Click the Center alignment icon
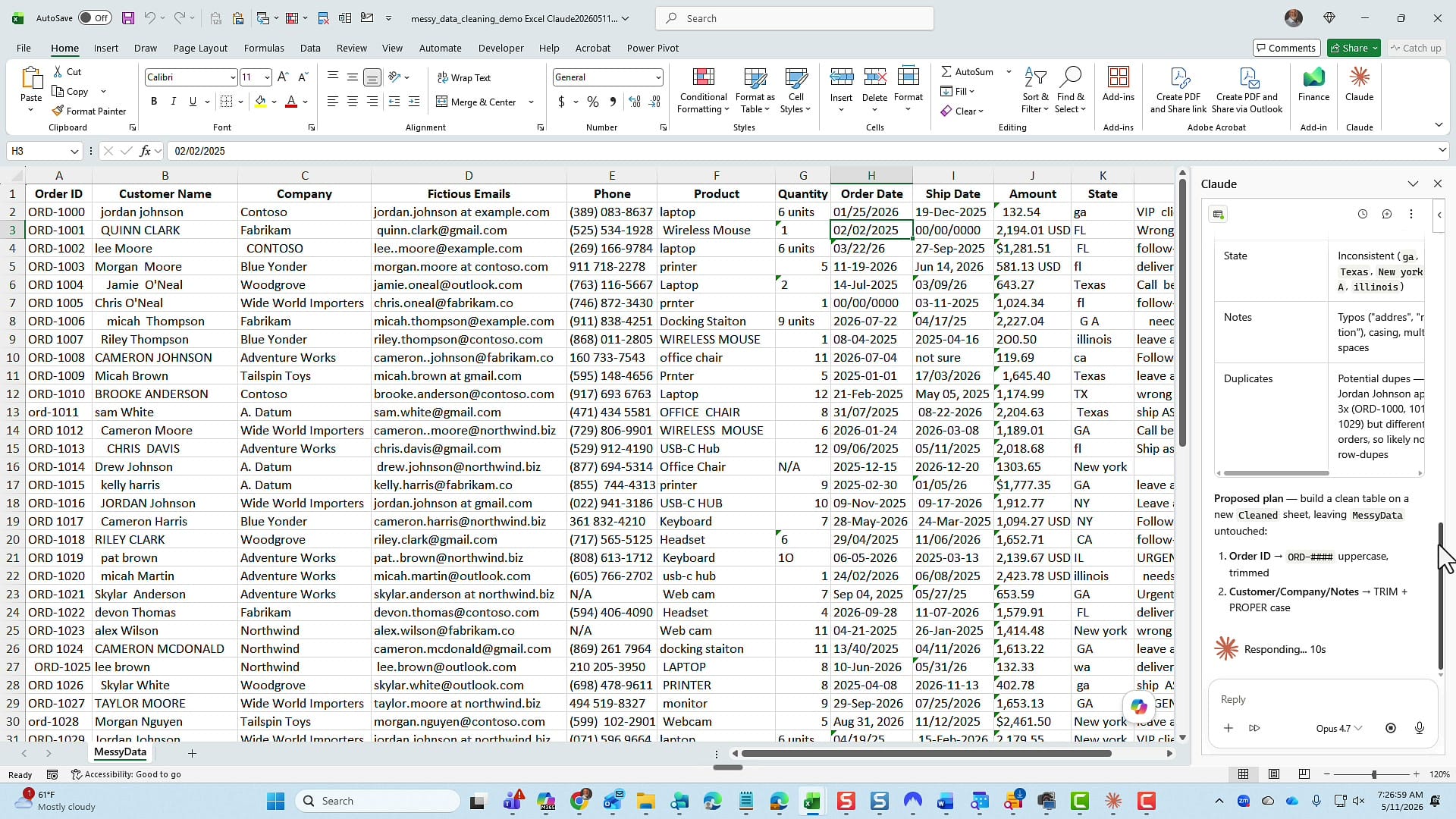The image size is (1456, 819). 352,102
